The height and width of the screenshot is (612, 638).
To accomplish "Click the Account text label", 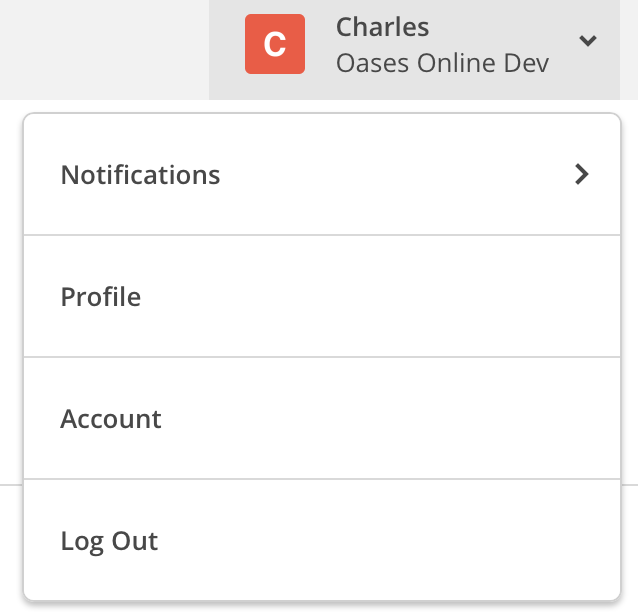I will (111, 419).
